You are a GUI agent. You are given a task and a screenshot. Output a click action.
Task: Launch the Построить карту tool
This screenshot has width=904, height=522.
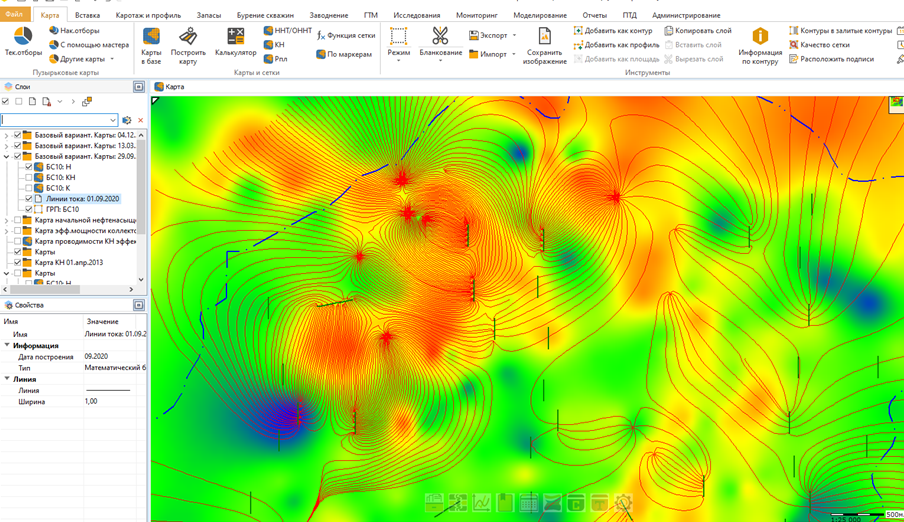(188, 43)
